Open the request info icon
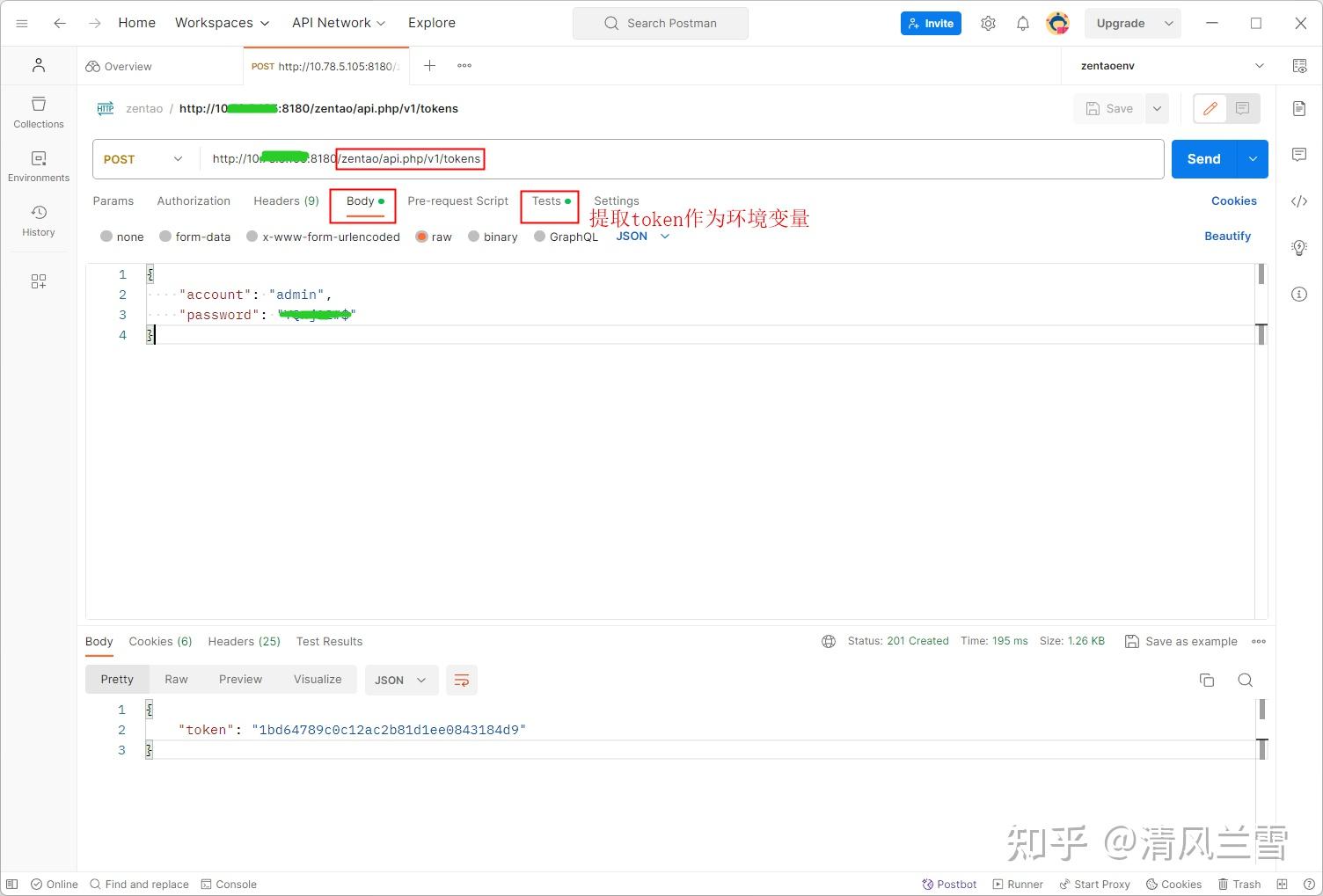Screen dimensions: 1323x896 point(1299,295)
